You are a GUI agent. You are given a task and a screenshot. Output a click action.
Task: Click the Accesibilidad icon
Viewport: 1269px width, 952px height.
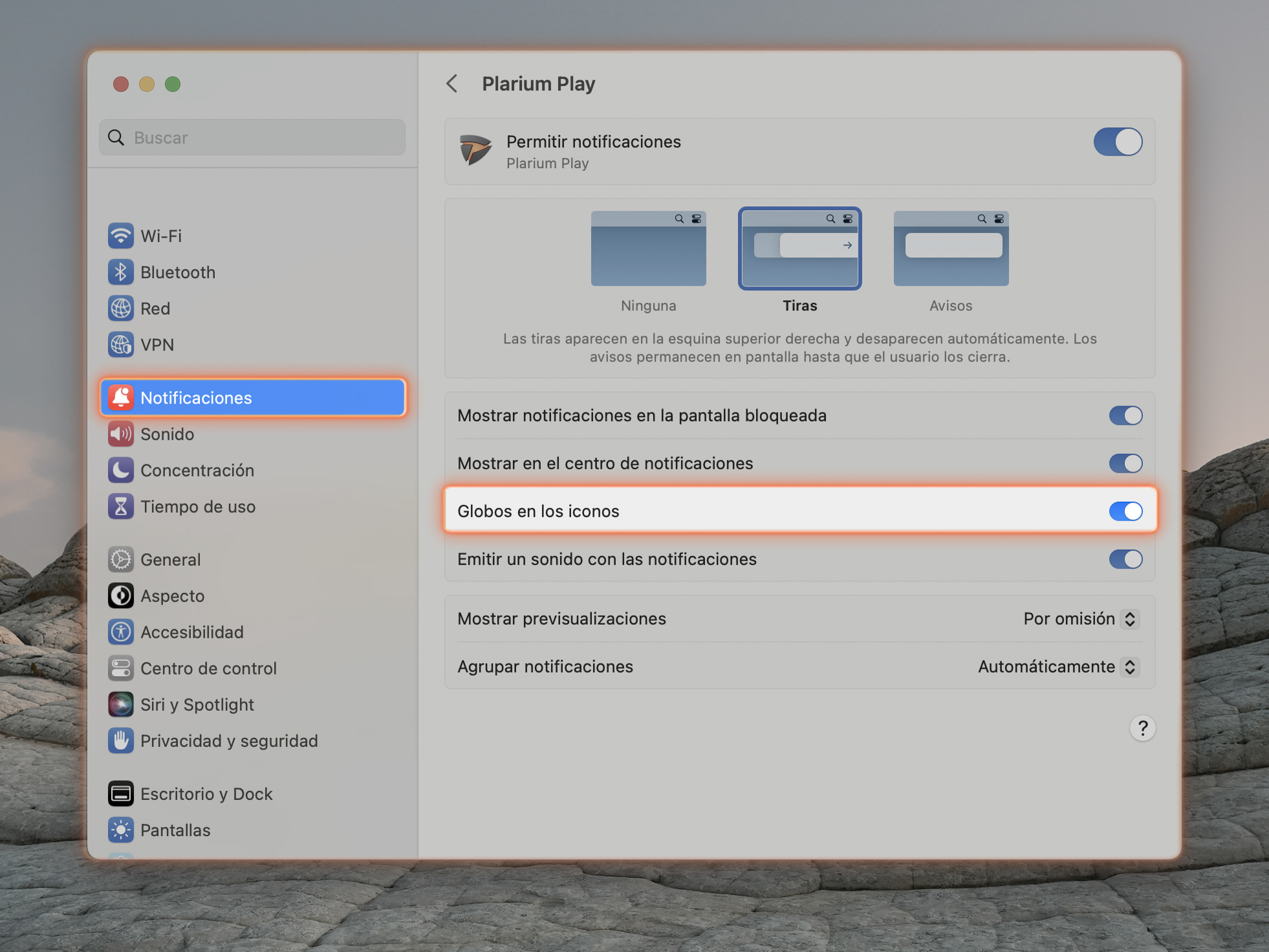[121, 632]
